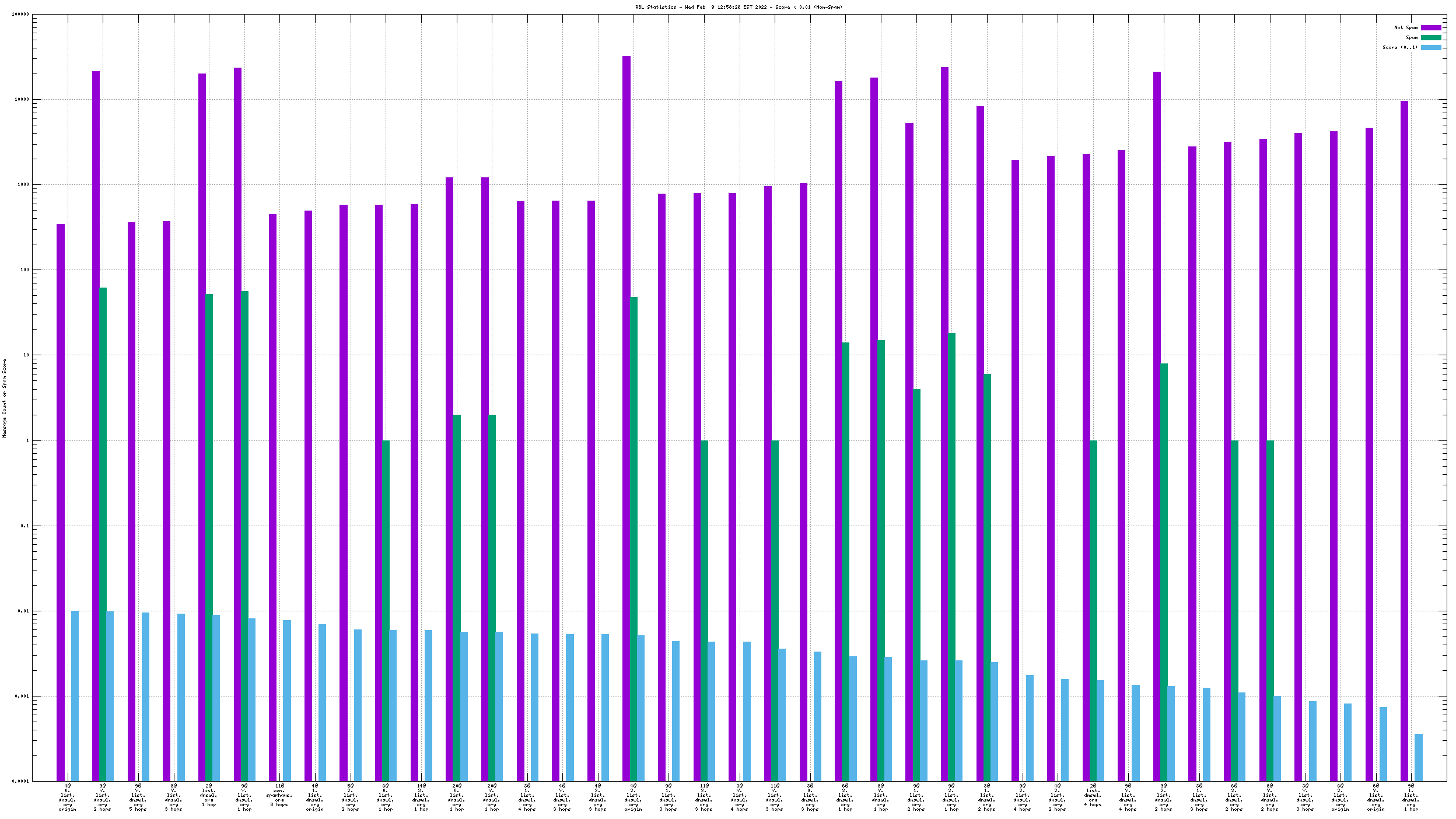This screenshot has height=819, width=1456.
Task: Click the blue Score (0..1) legend swatch
Action: (x=1430, y=47)
